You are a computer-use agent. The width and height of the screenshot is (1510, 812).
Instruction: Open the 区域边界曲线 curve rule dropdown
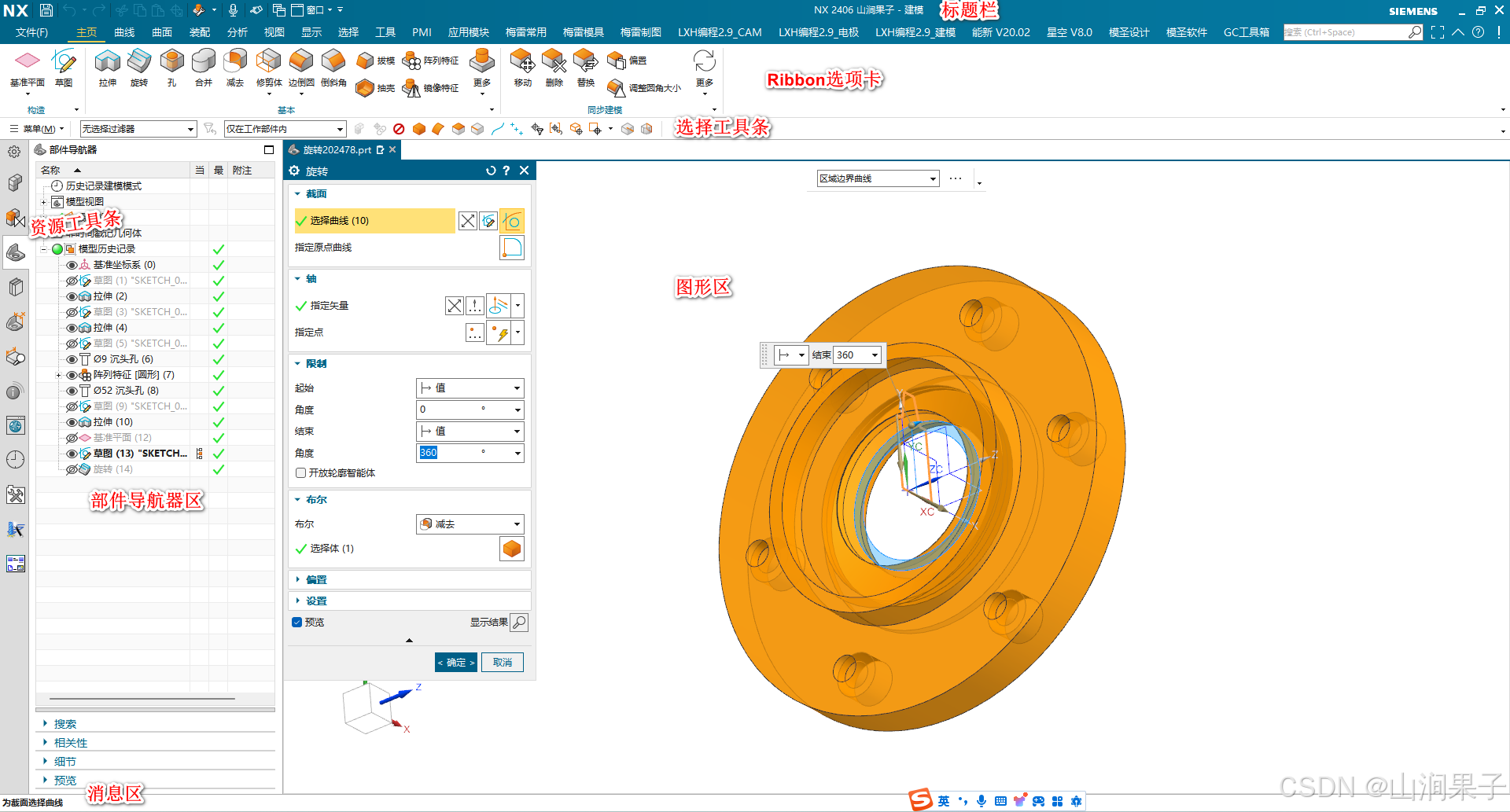[878, 178]
